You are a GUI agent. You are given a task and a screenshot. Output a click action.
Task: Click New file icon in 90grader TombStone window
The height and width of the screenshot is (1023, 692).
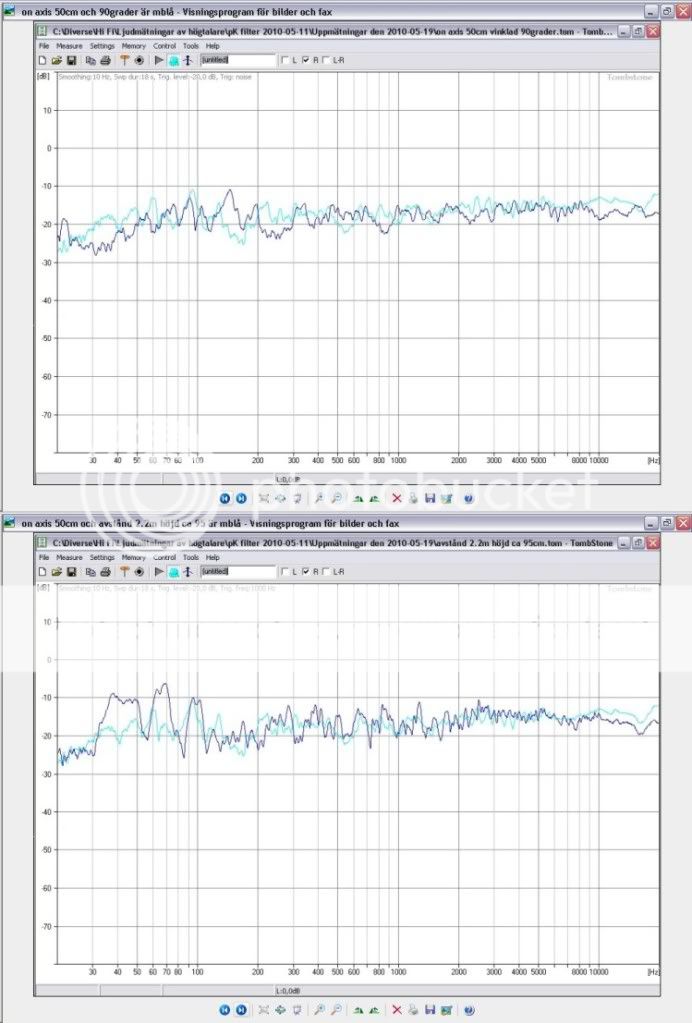pos(43,60)
